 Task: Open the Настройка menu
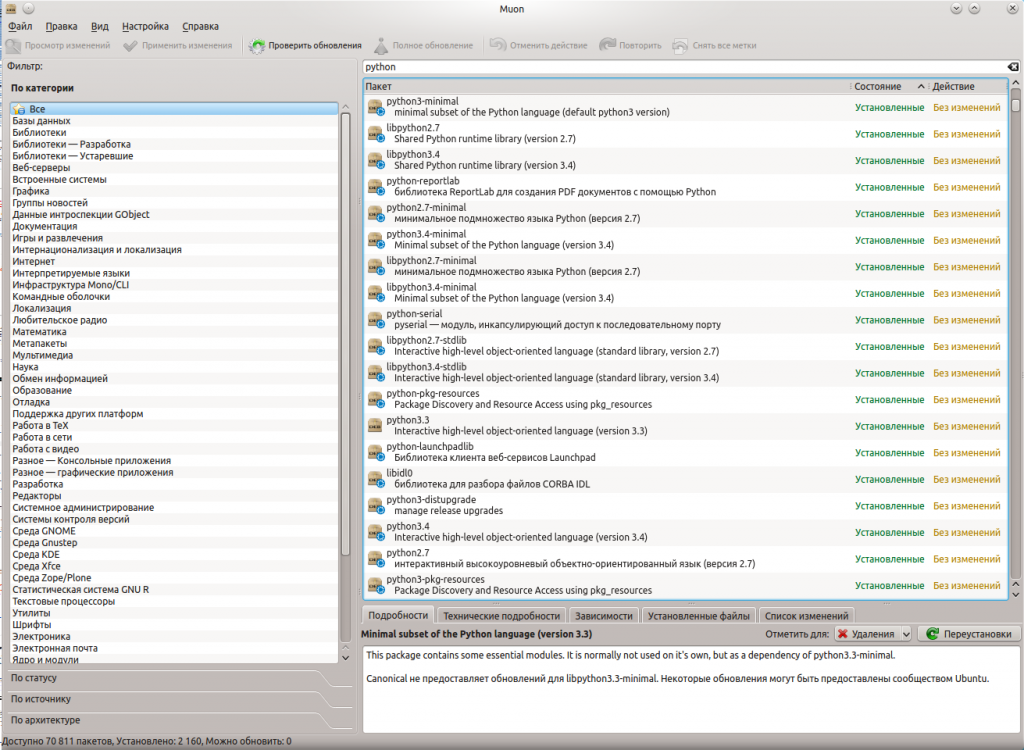point(145,26)
